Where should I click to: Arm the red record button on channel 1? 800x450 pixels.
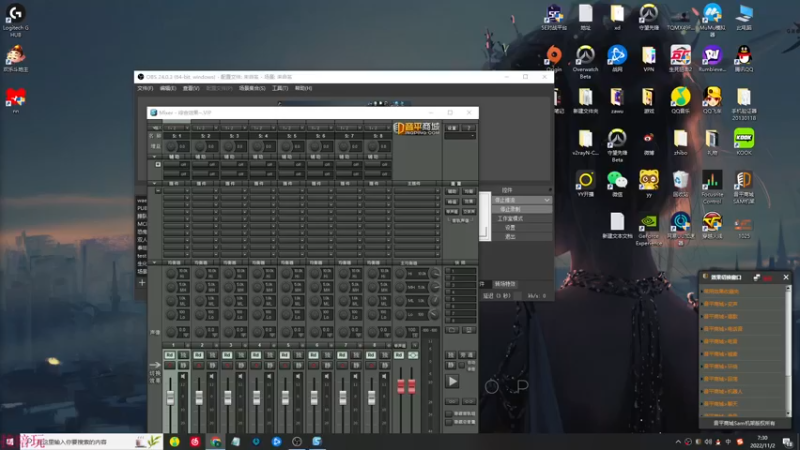pyautogui.click(x=169, y=365)
